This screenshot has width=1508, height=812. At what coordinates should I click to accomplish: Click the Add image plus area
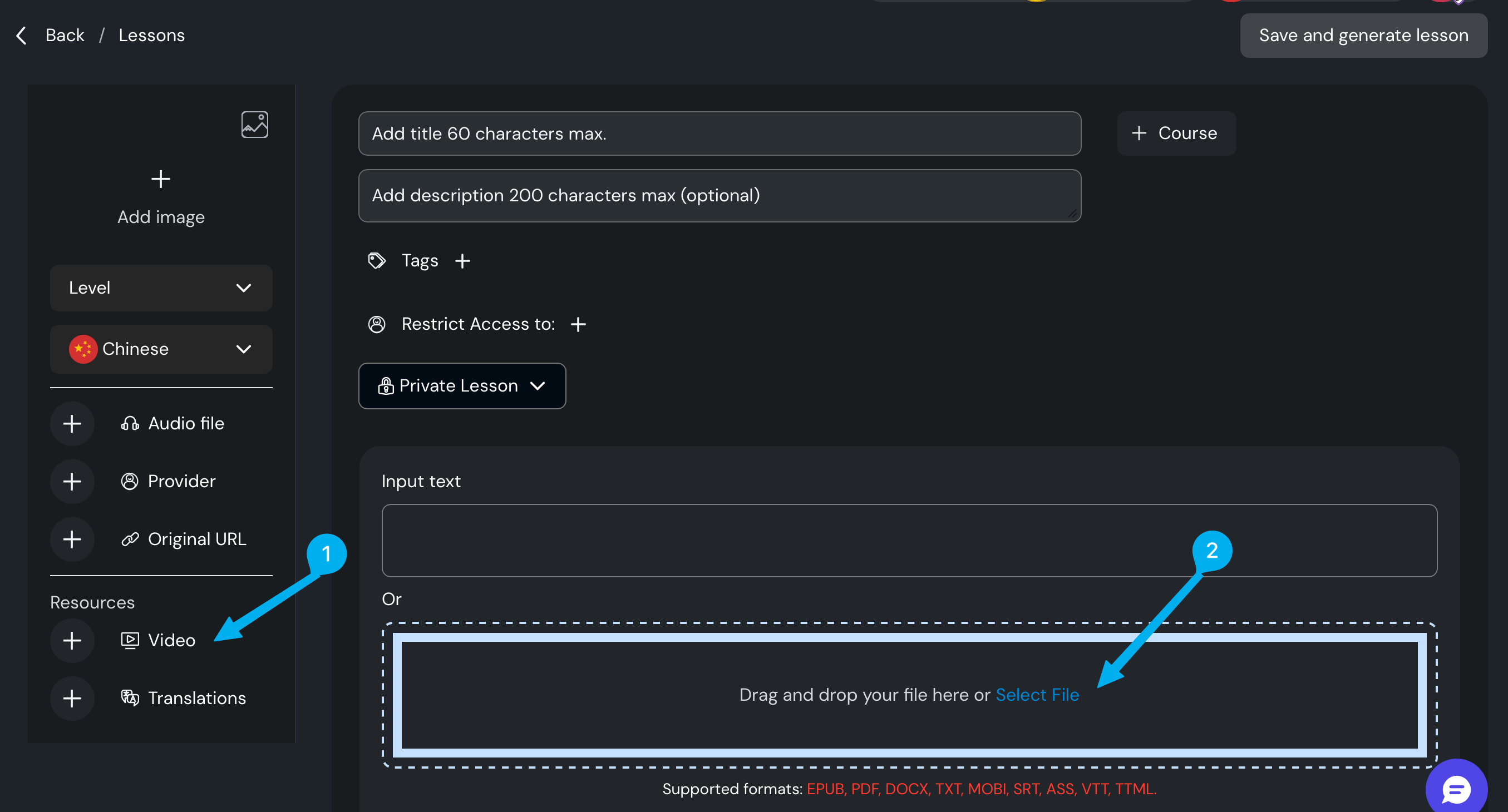[161, 180]
